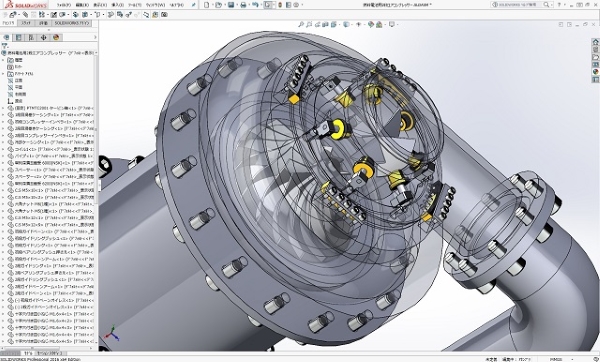Click the Print icon in top toolbar
The height and width of the screenshot is (362, 600).
pyautogui.click(x=243, y=5)
